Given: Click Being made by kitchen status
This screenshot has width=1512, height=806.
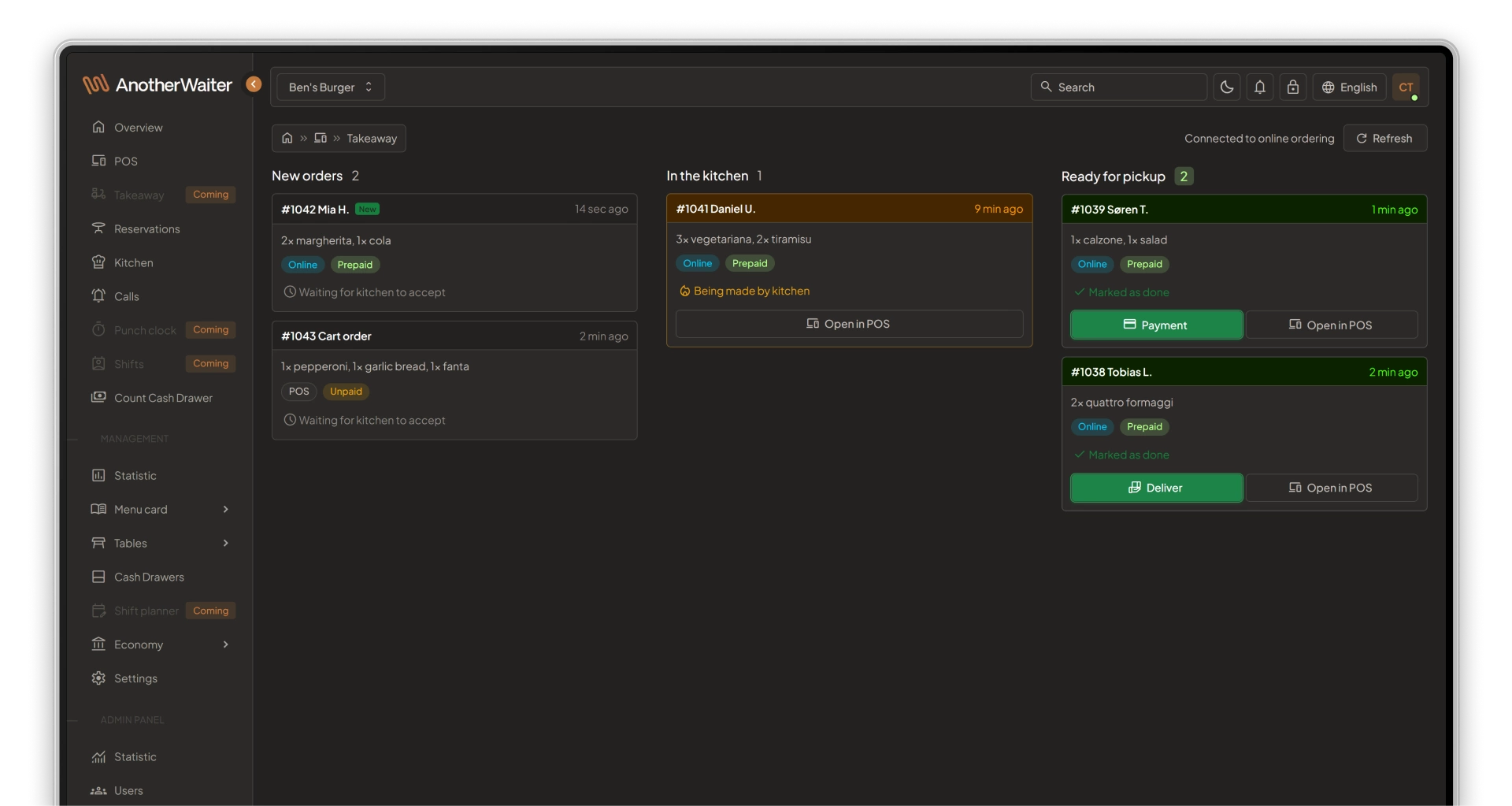Looking at the screenshot, I should click(744, 292).
